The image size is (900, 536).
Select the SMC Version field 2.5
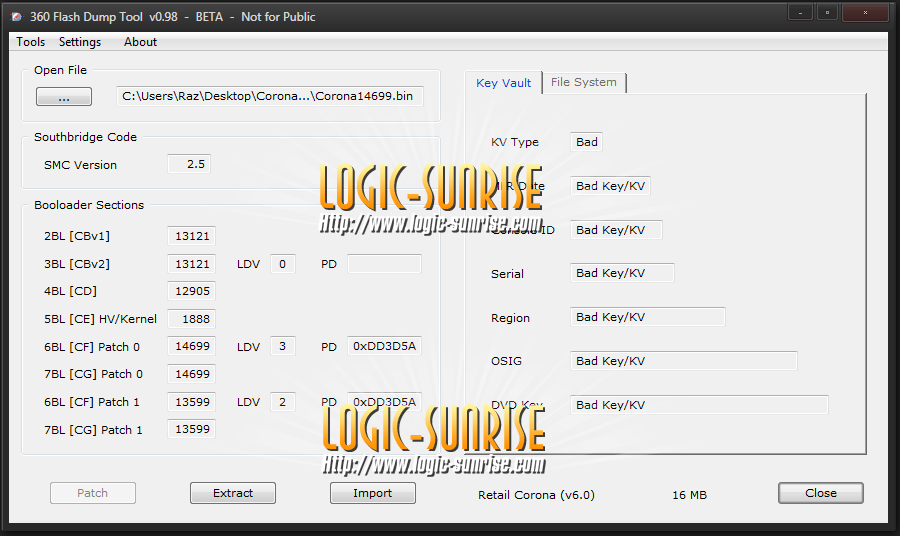[x=189, y=164]
